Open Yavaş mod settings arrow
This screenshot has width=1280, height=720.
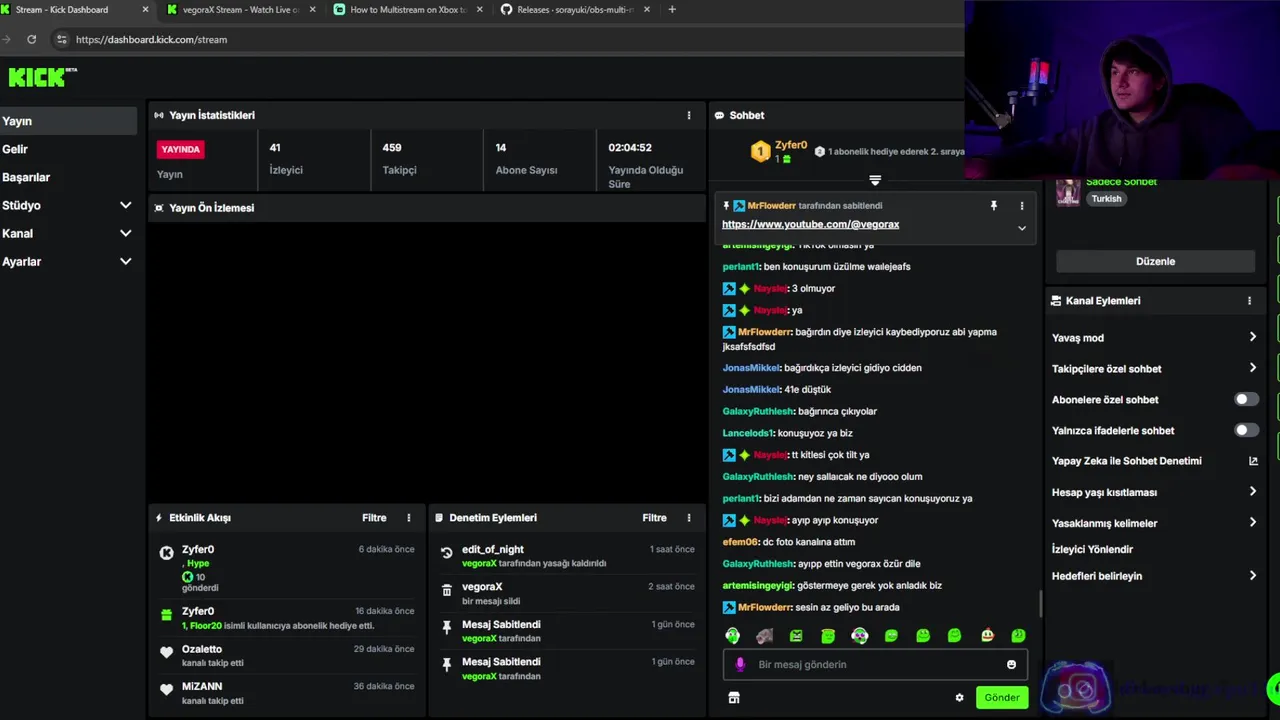tap(1252, 337)
